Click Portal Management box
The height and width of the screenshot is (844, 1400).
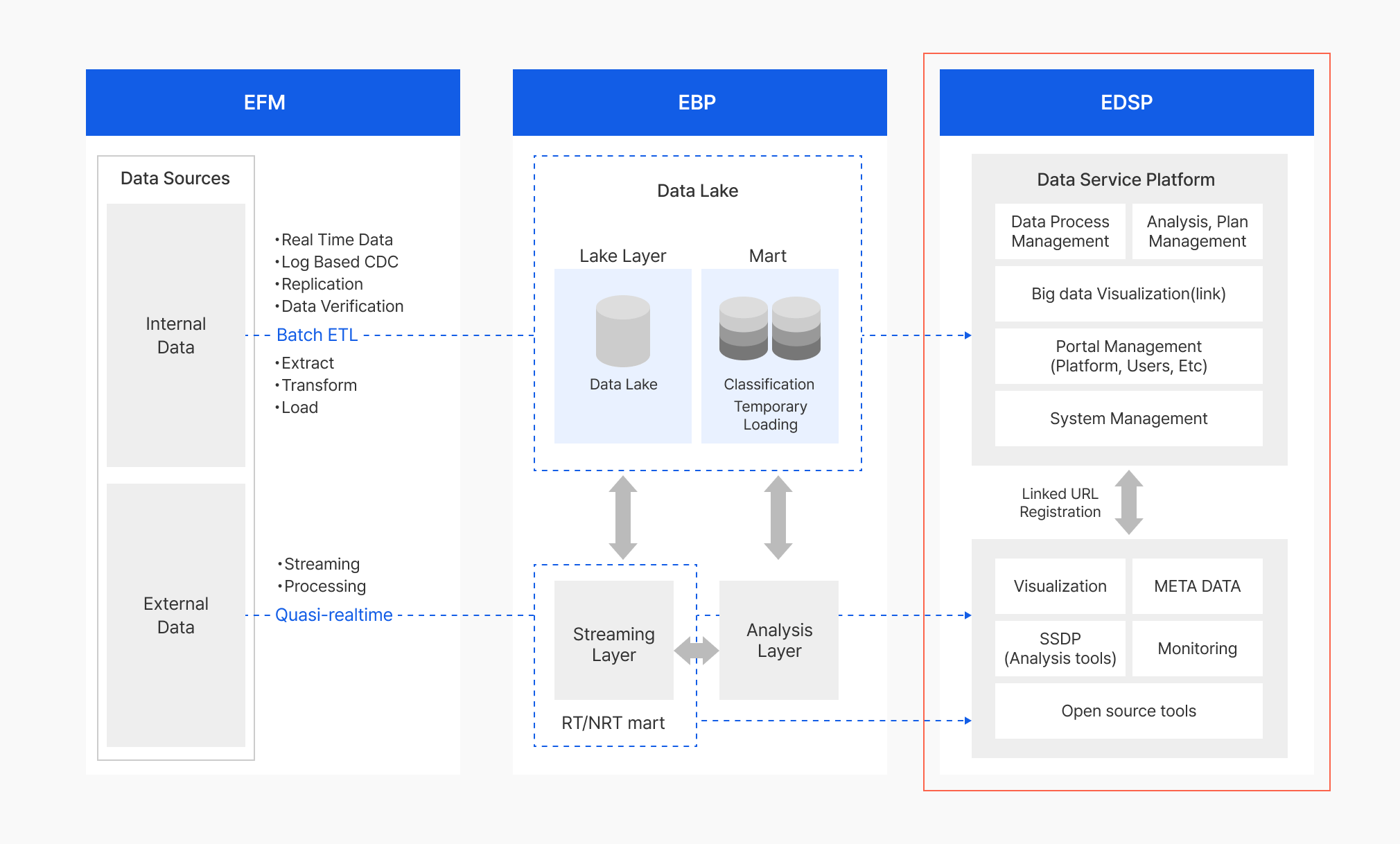pyautogui.click(x=1129, y=356)
